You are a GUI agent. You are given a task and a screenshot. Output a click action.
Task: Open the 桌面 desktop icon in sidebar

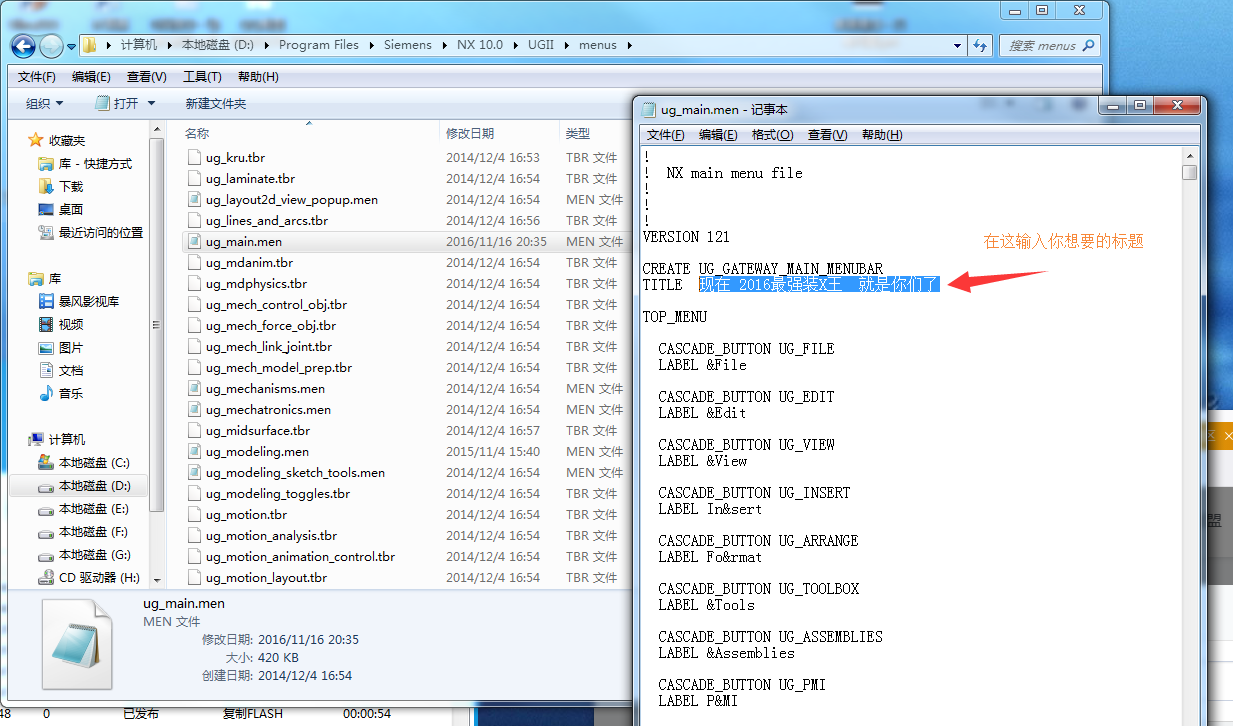pos(46,209)
